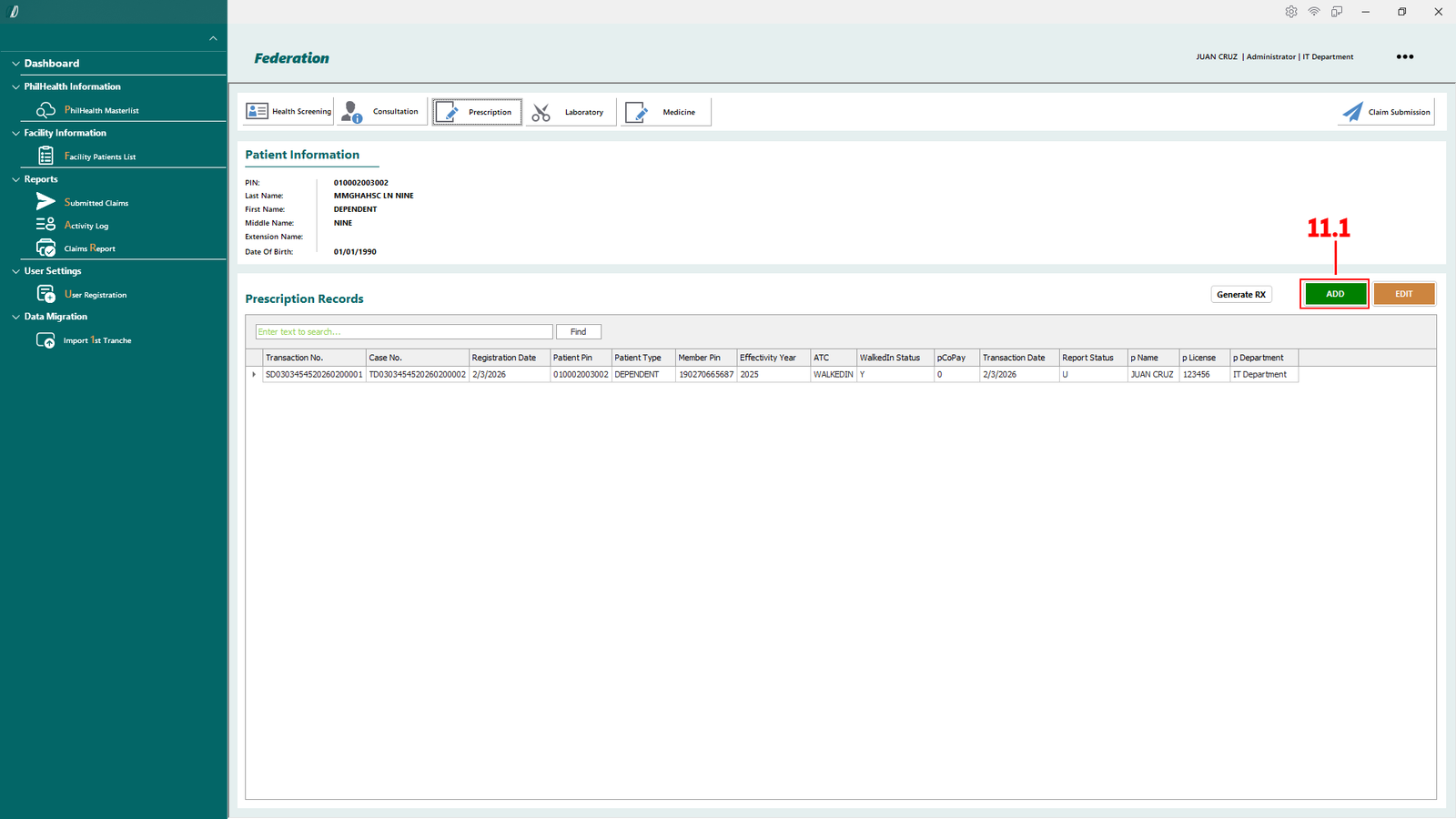1456x819 pixels.
Task: Open Submitted Claims paper plane icon
Action: coord(45,202)
